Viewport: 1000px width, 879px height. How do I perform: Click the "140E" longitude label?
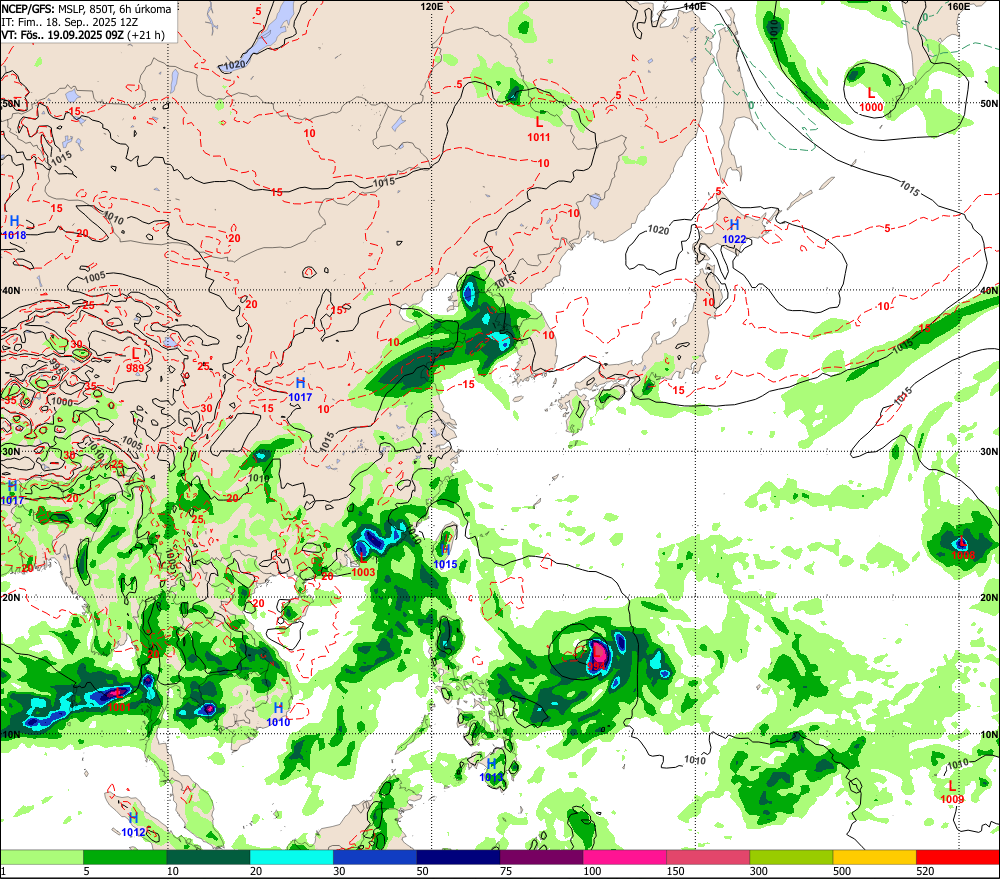point(694,6)
